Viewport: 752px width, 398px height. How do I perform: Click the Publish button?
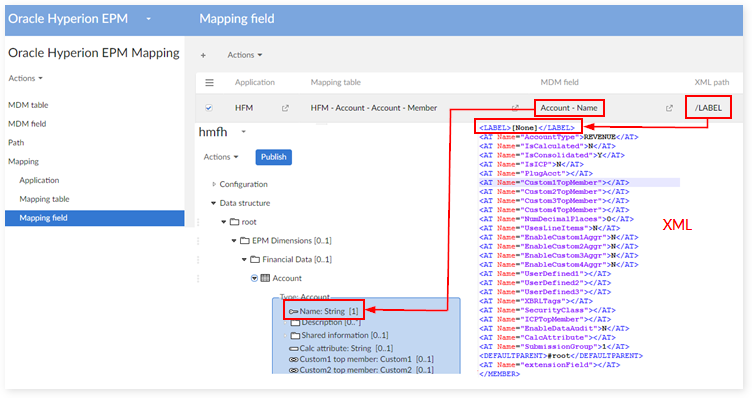coord(273,157)
